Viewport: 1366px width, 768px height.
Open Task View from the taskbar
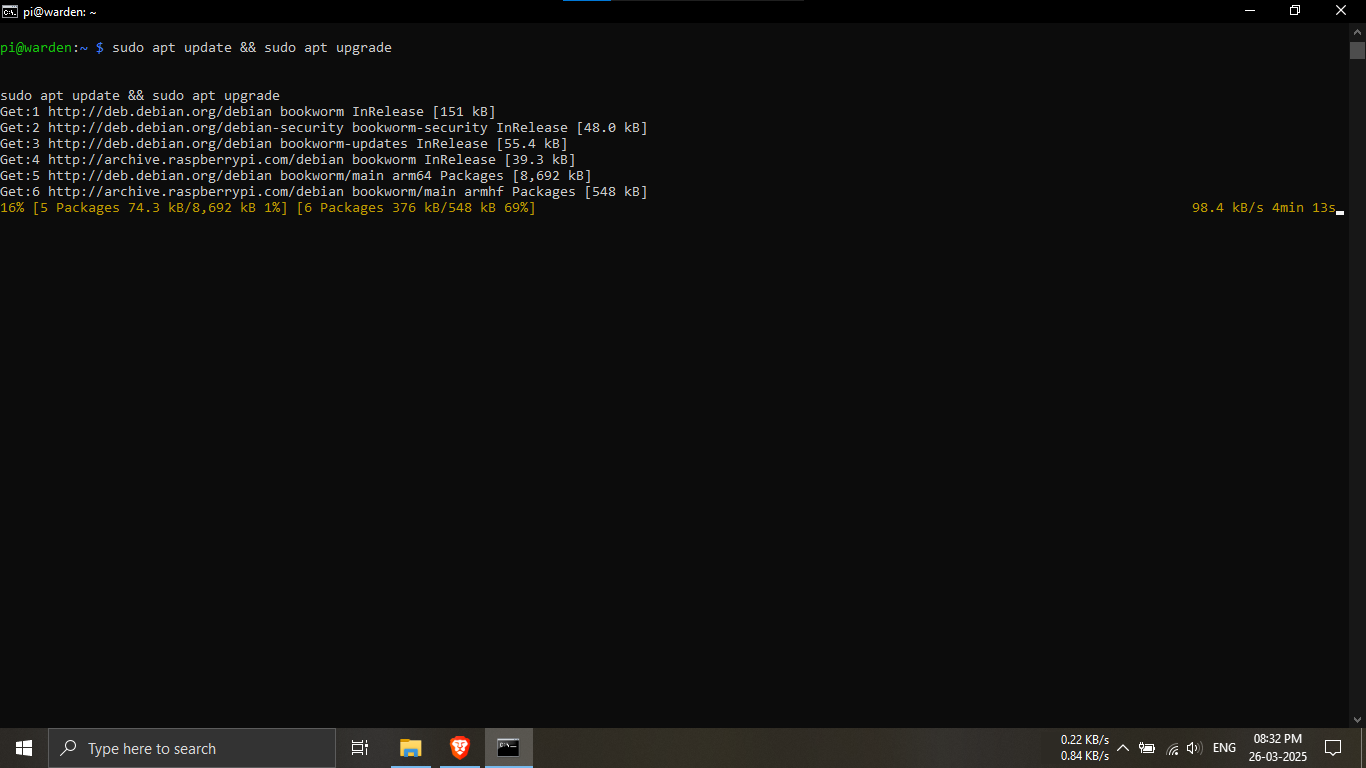pyautogui.click(x=360, y=748)
